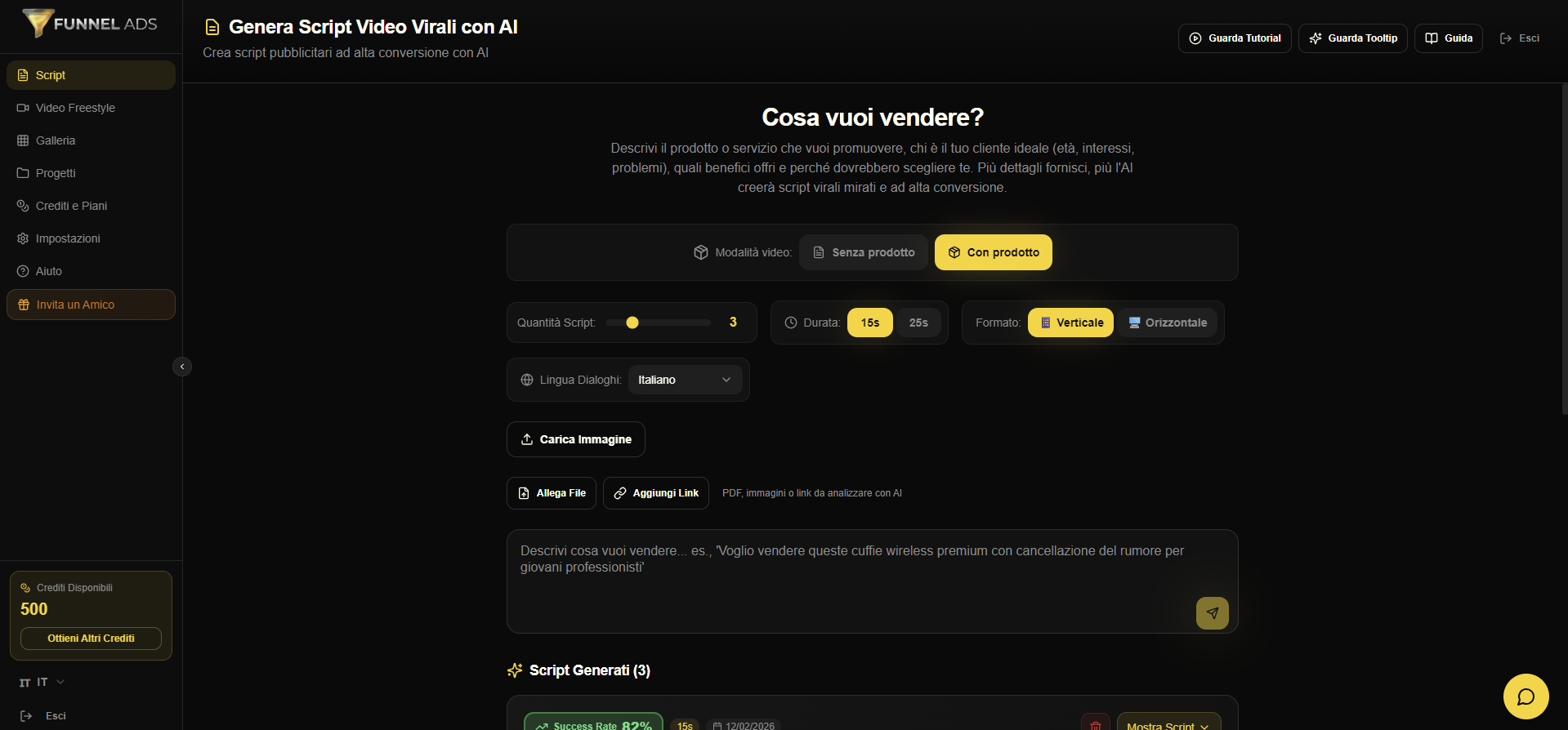Open the Script section in sidebar

click(91, 75)
